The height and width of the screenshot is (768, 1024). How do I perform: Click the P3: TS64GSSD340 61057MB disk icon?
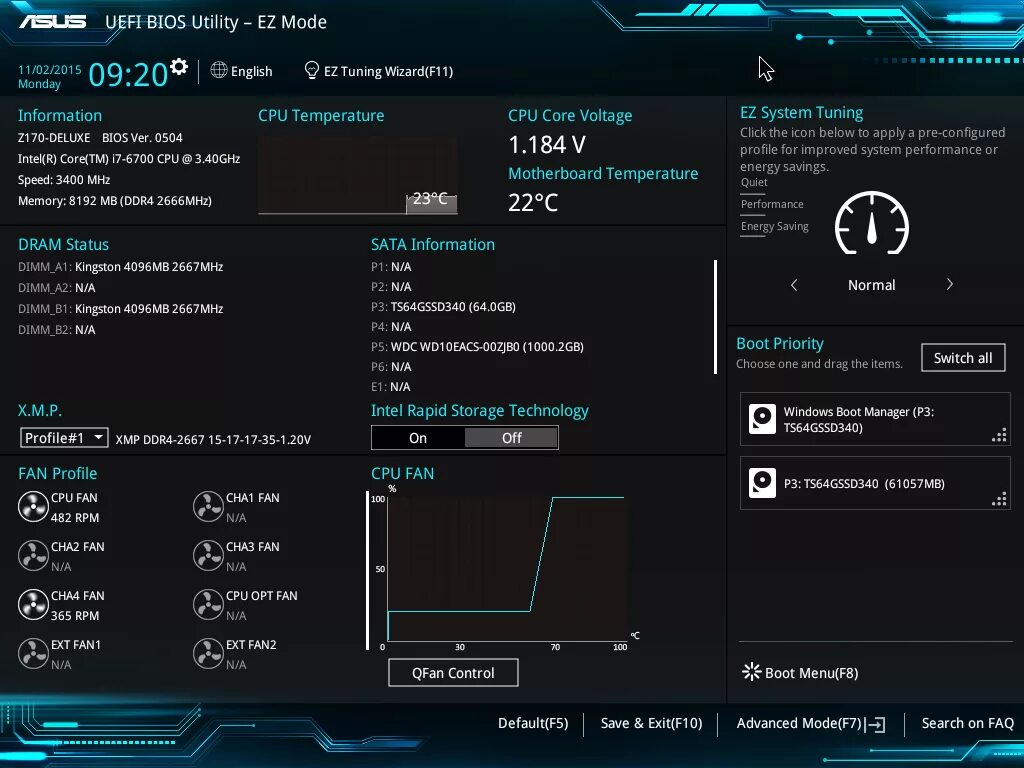[762, 483]
